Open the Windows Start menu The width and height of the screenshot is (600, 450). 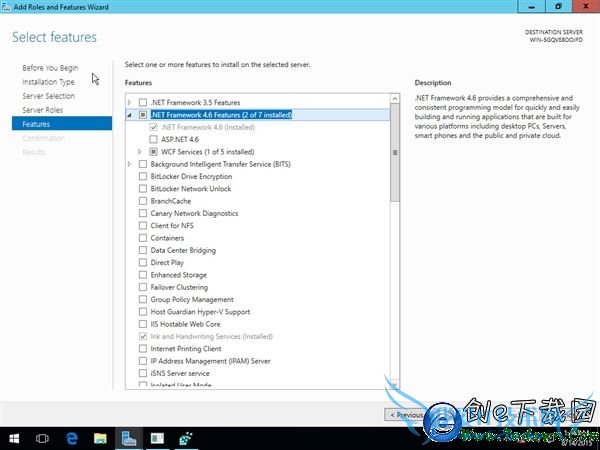14,438
